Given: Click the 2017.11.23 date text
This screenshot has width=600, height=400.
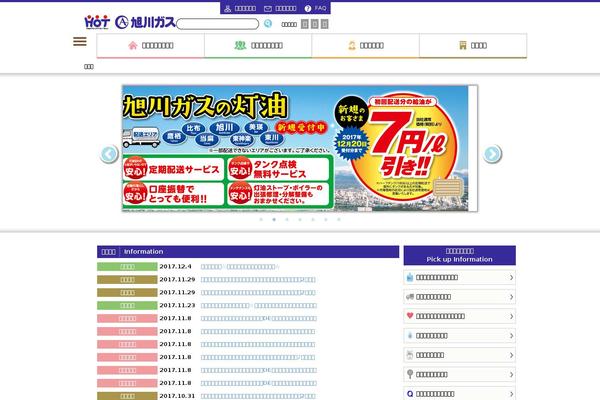Looking at the screenshot, I should click(x=177, y=305).
